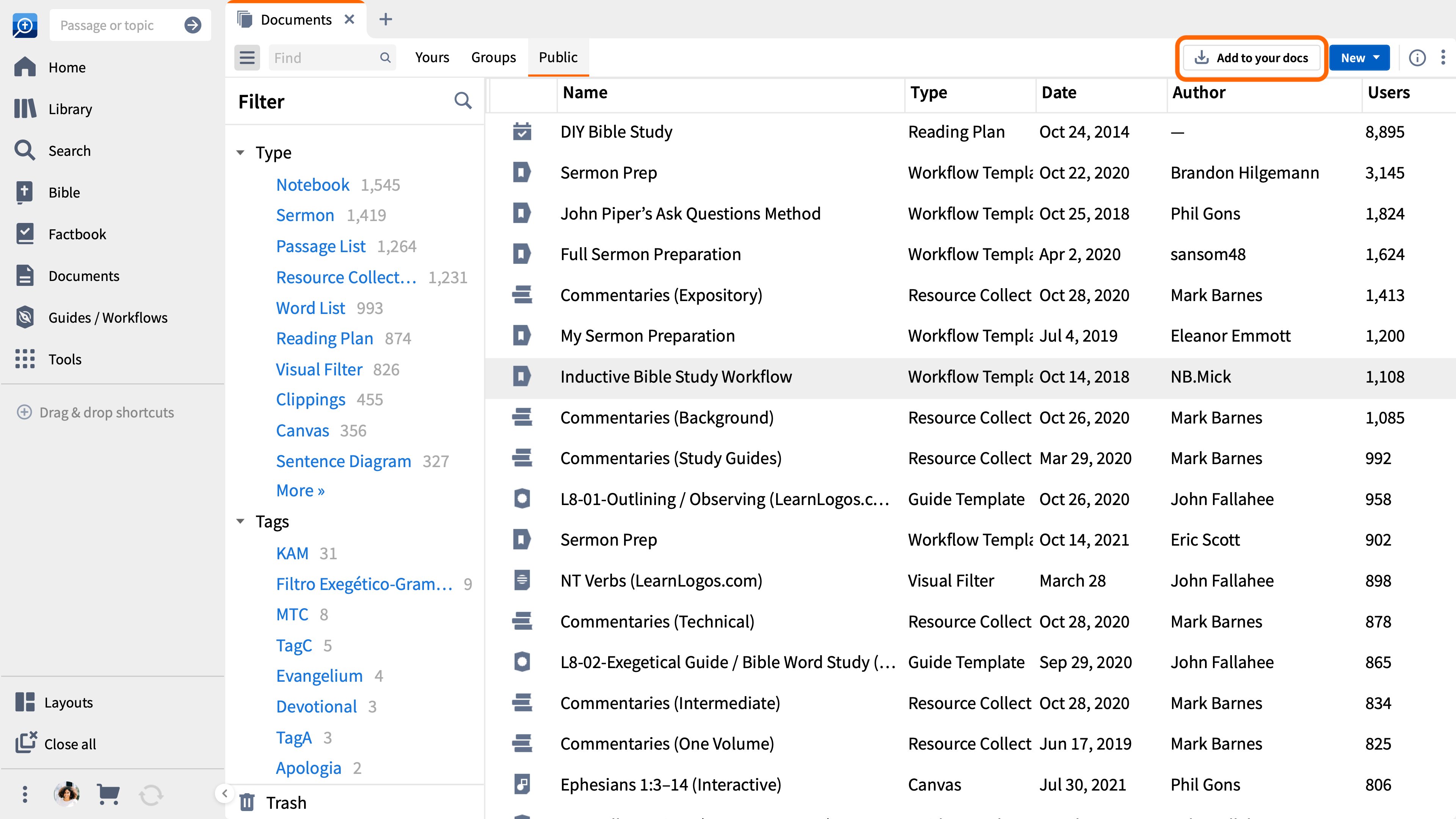Collapse the Type filter section
The height and width of the screenshot is (819, 1456).
pyautogui.click(x=240, y=152)
